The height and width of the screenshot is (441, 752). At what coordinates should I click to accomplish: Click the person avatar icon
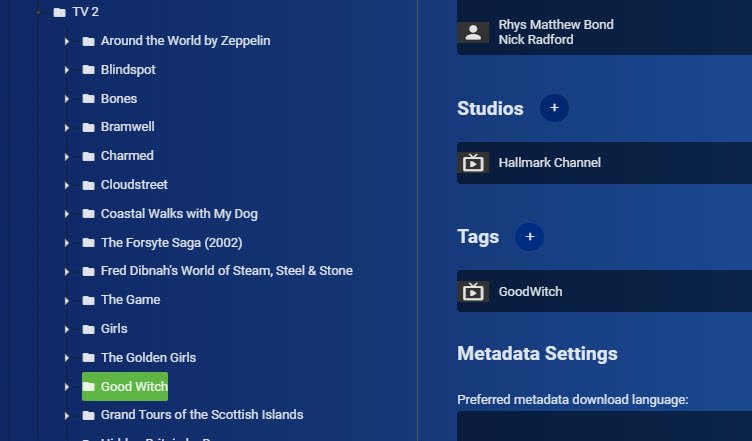click(x=473, y=32)
